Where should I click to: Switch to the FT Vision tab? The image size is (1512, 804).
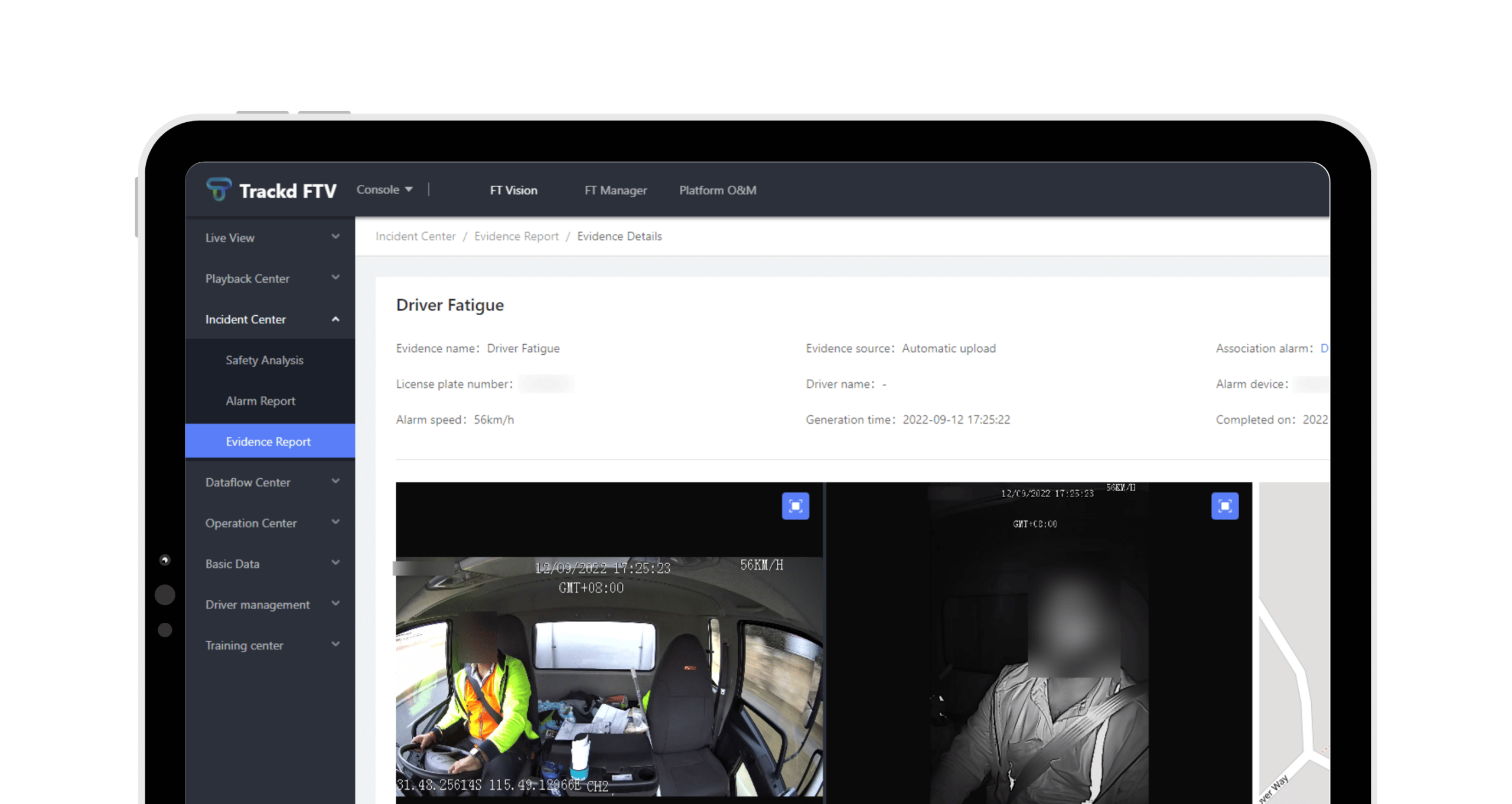click(x=513, y=190)
